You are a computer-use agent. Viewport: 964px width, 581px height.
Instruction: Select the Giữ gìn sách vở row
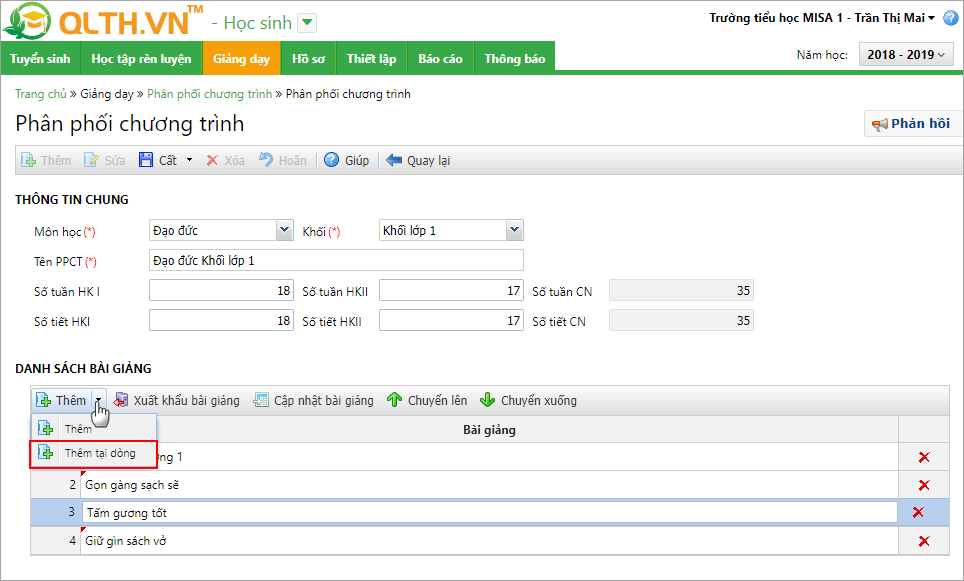[x=490, y=541]
